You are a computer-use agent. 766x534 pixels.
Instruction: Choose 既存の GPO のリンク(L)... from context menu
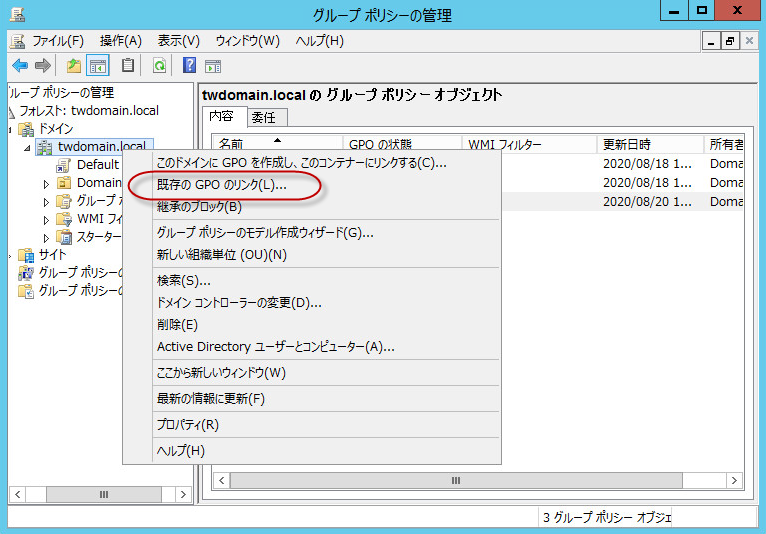click(222, 185)
